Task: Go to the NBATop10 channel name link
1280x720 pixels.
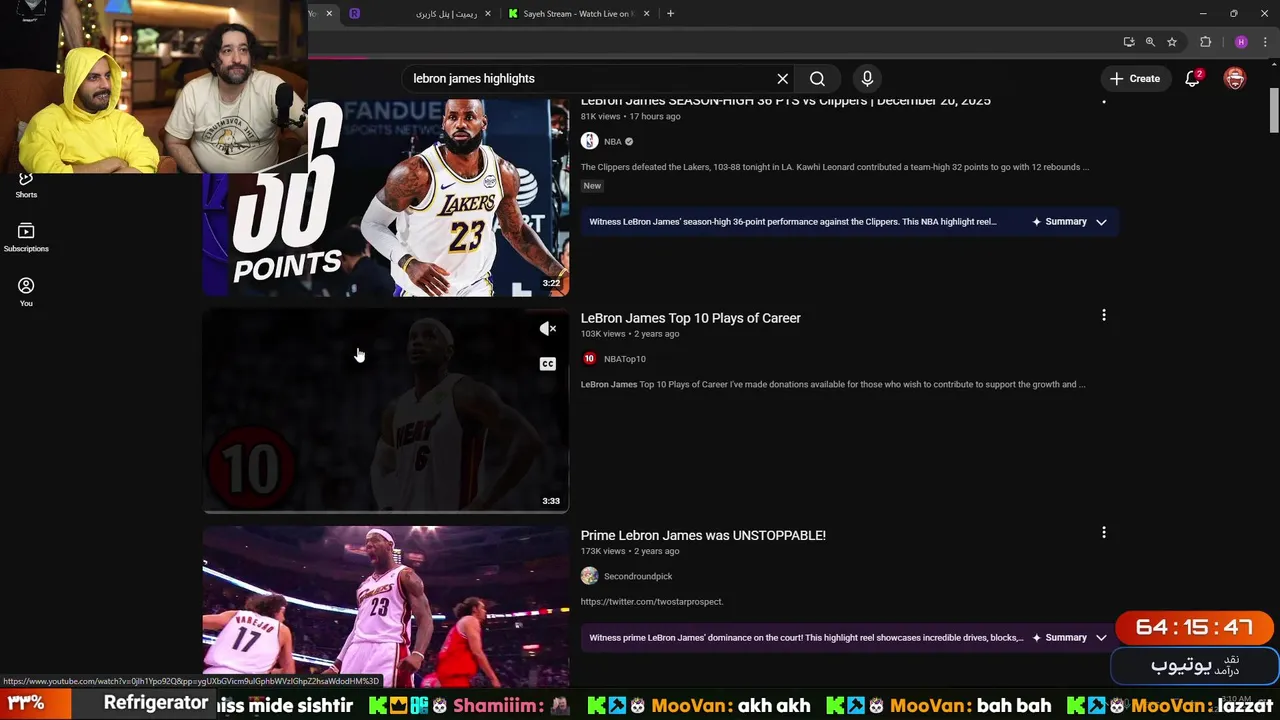Action: tap(625, 359)
